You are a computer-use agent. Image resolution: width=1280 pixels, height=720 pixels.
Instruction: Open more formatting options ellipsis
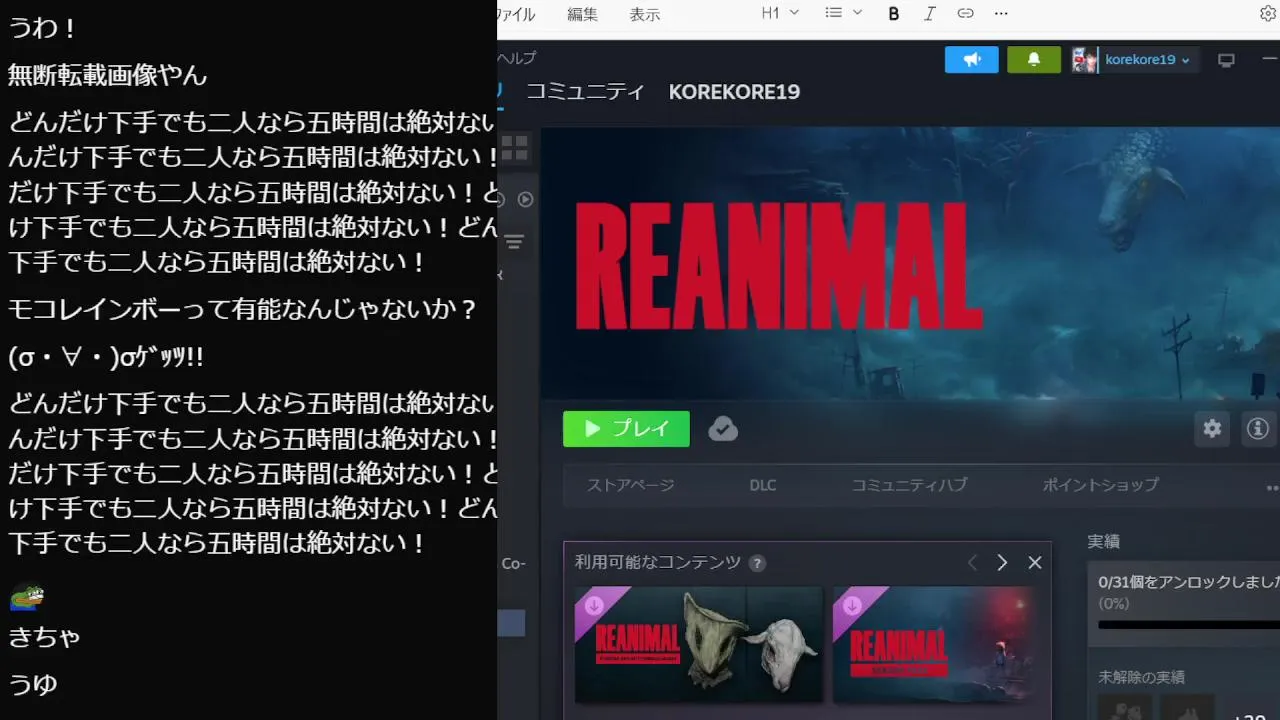1001,13
